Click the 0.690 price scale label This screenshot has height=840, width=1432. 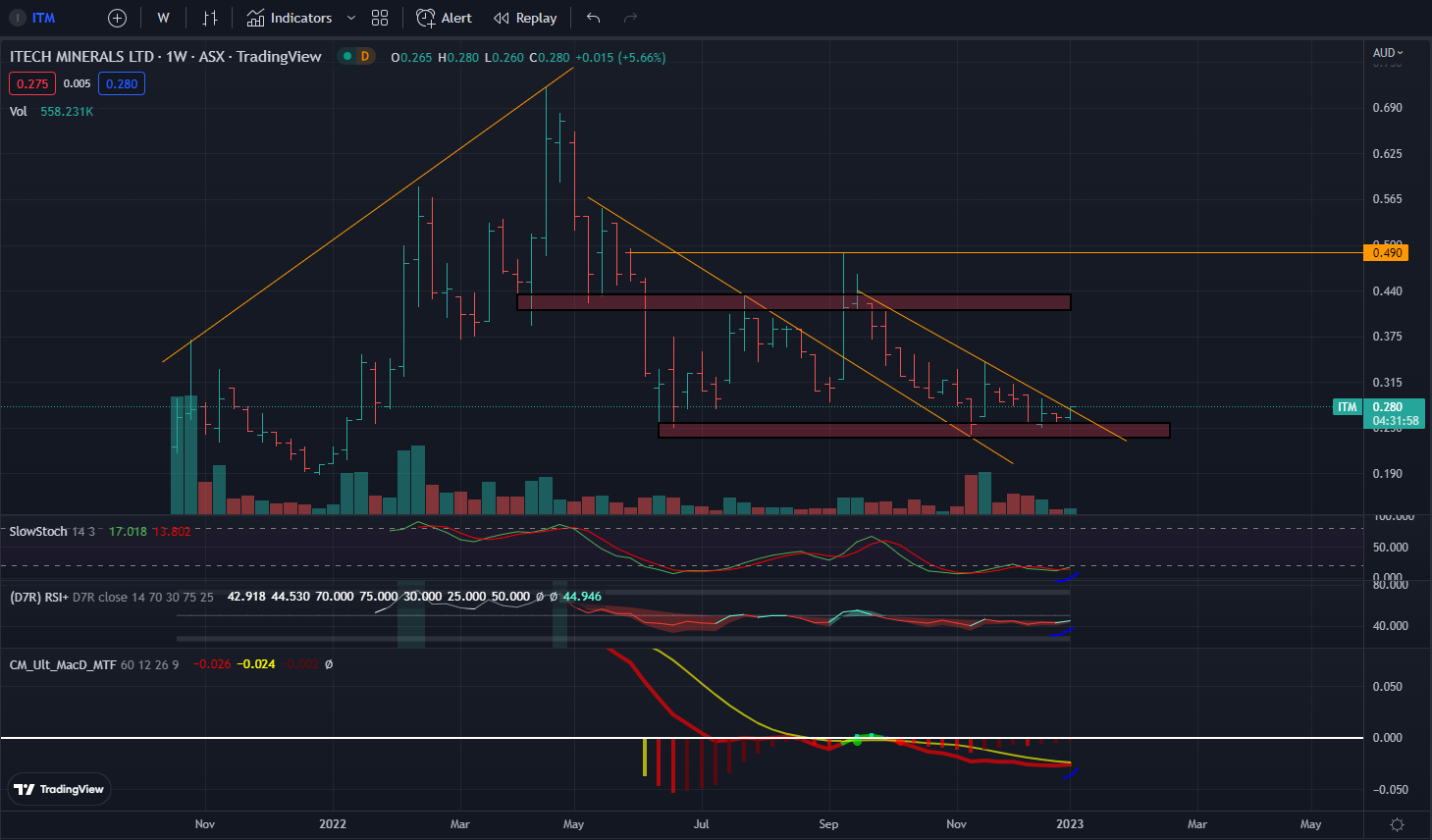pyautogui.click(x=1387, y=108)
